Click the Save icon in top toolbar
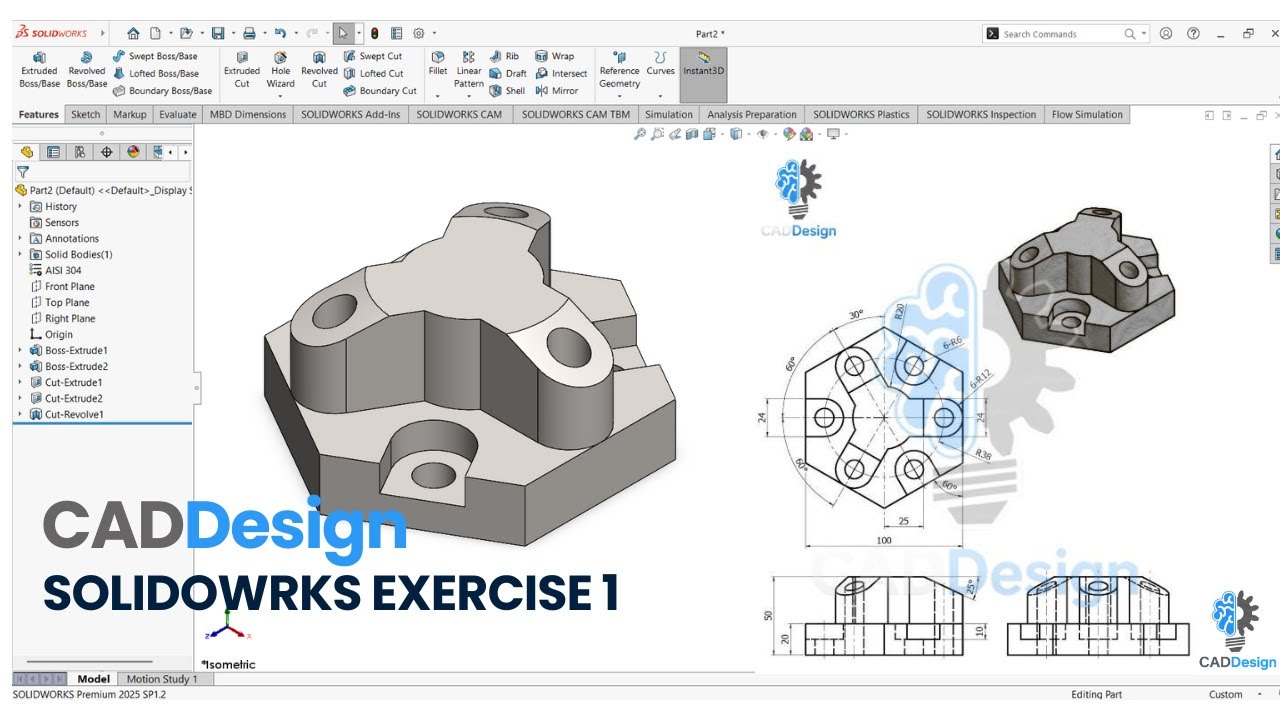This screenshot has height=720, width=1280. click(x=218, y=33)
